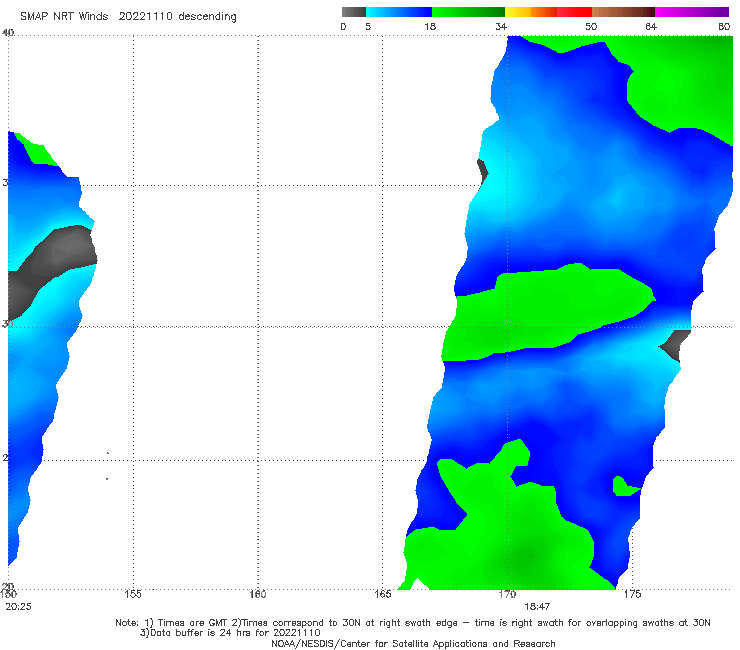Click the color bar label "64"
Viewport: 740px width, 650px height.
coord(651,26)
